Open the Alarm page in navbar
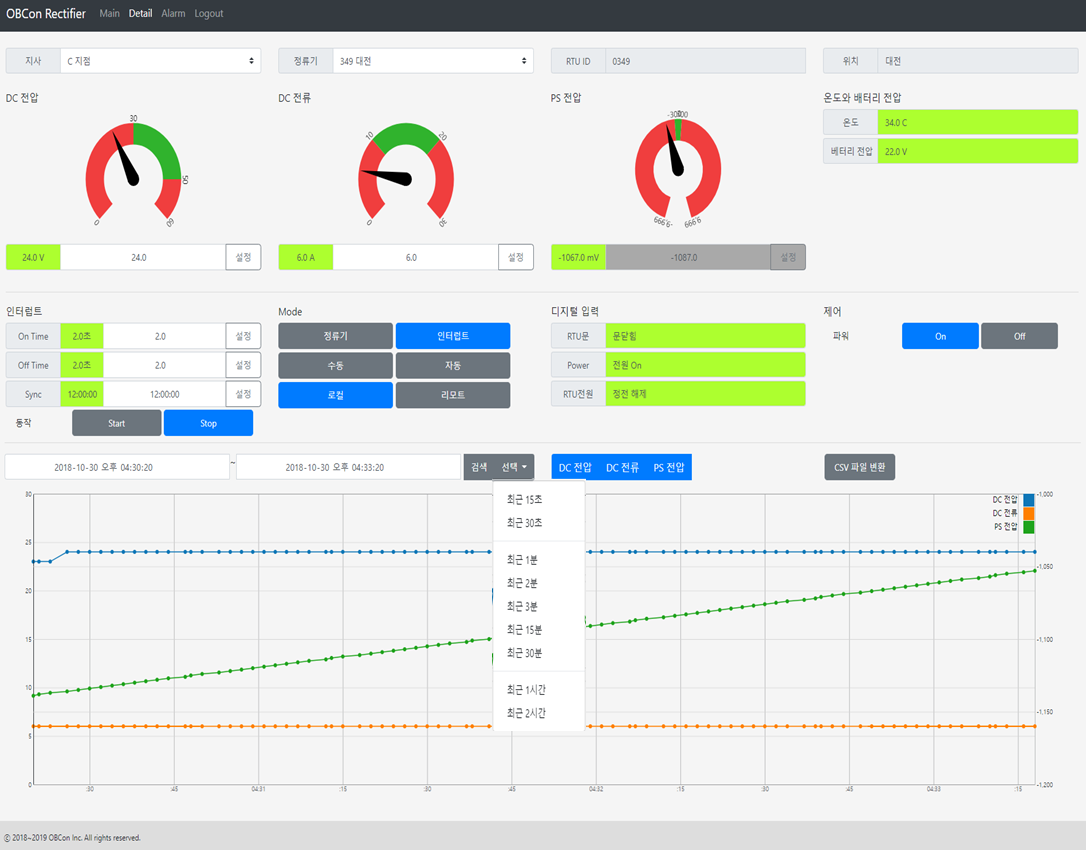 pyautogui.click(x=173, y=13)
